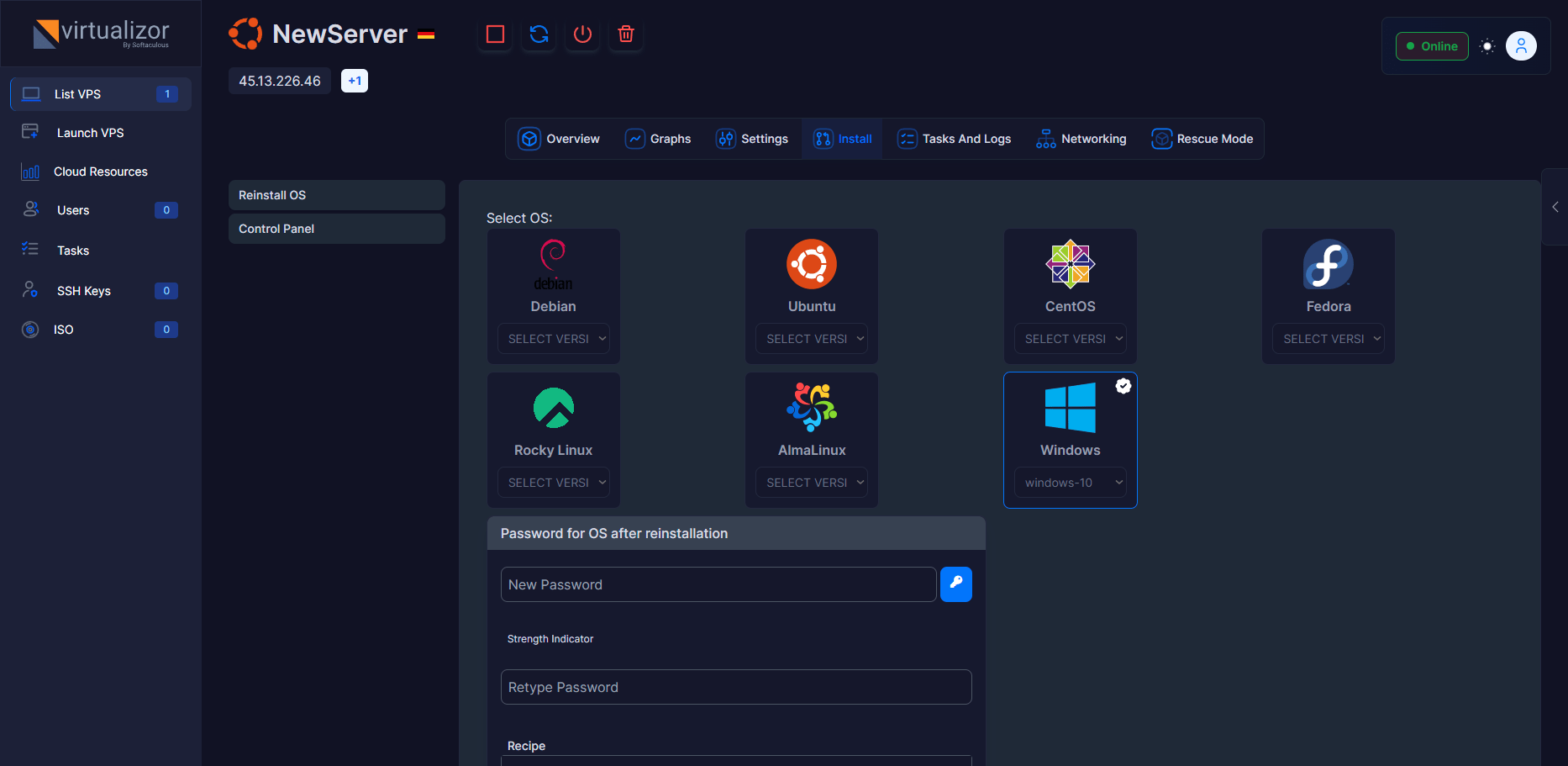Viewport: 1568px width, 766px height.
Task: Select the AlmaLinux logo
Action: point(812,408)
